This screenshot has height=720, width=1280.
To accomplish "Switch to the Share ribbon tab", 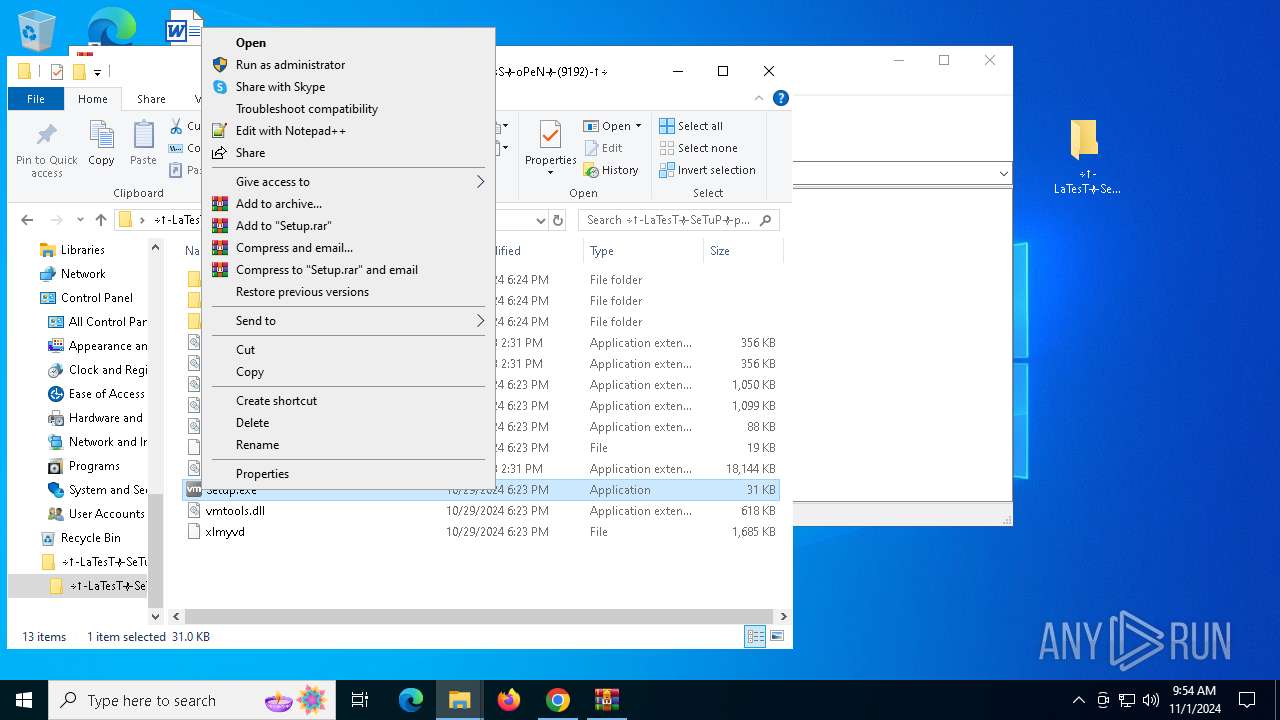I will [151, 99].
